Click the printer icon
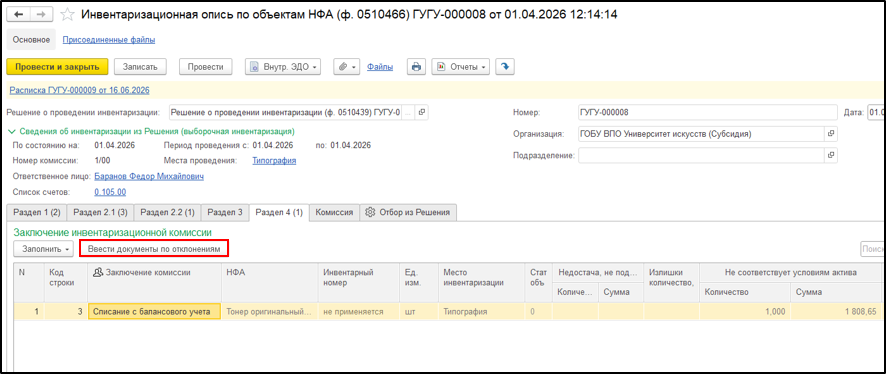This screenshot has height=374, width=886. pos(416,67)
